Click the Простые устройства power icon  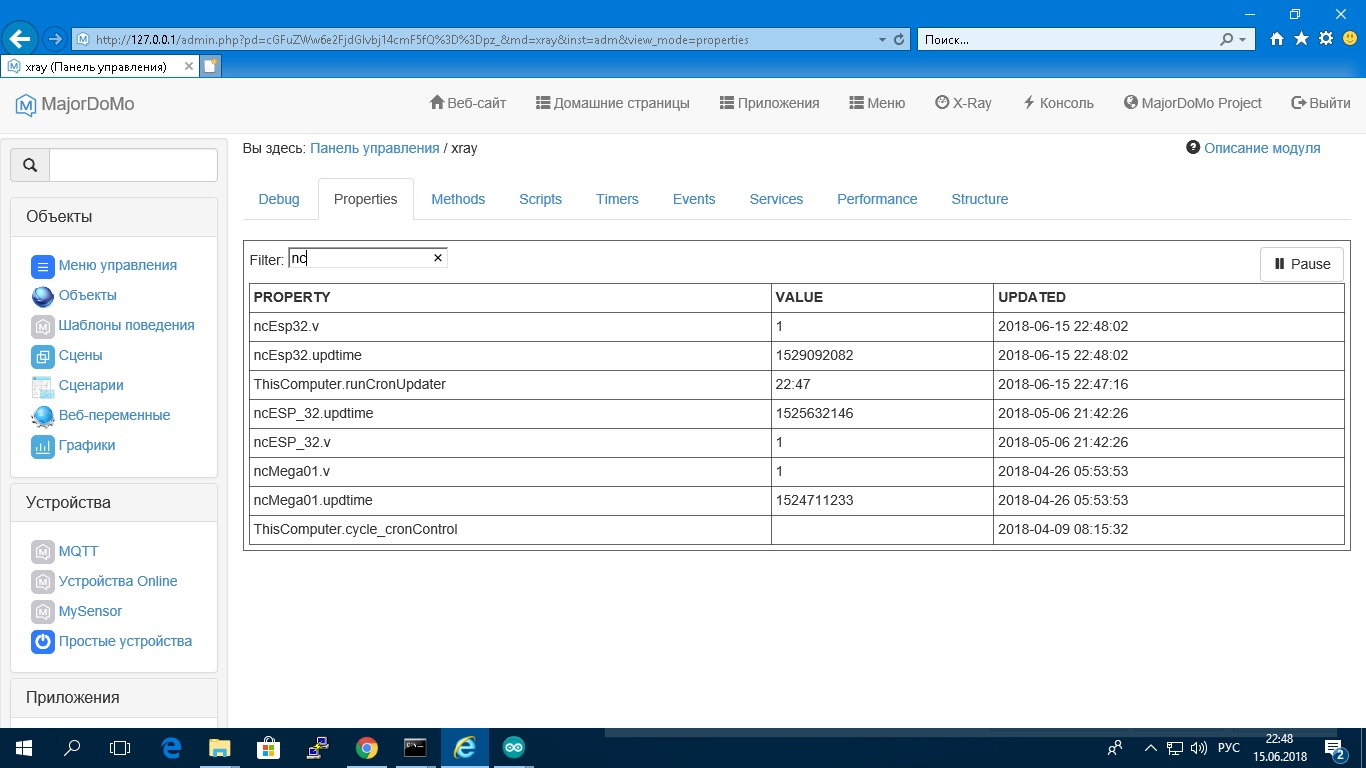click(42, 642)
